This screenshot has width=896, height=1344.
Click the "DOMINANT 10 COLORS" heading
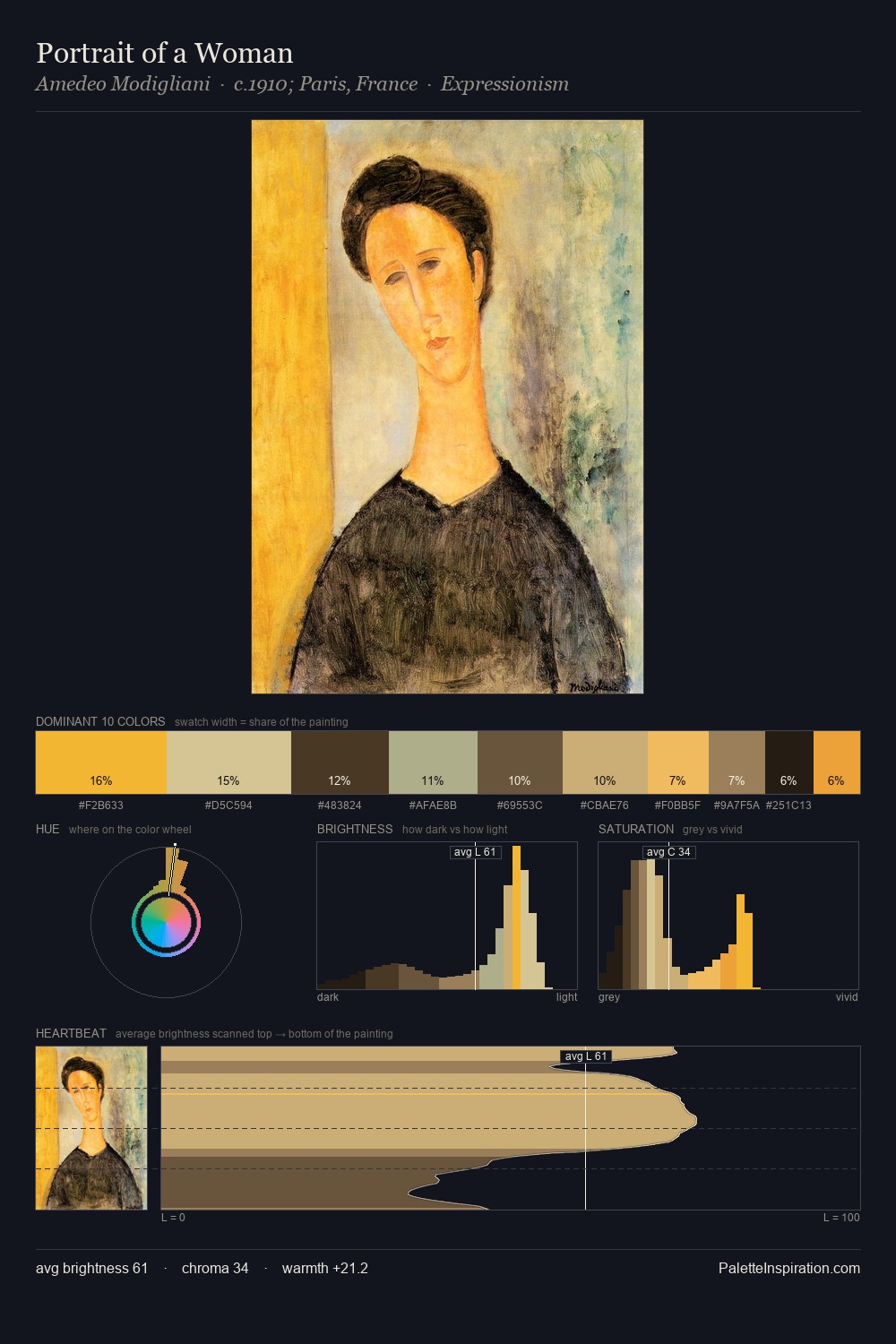(100, 721)
